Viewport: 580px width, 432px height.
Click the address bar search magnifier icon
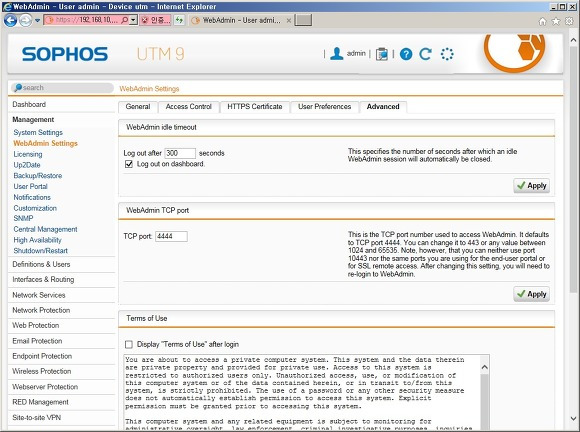125,20
